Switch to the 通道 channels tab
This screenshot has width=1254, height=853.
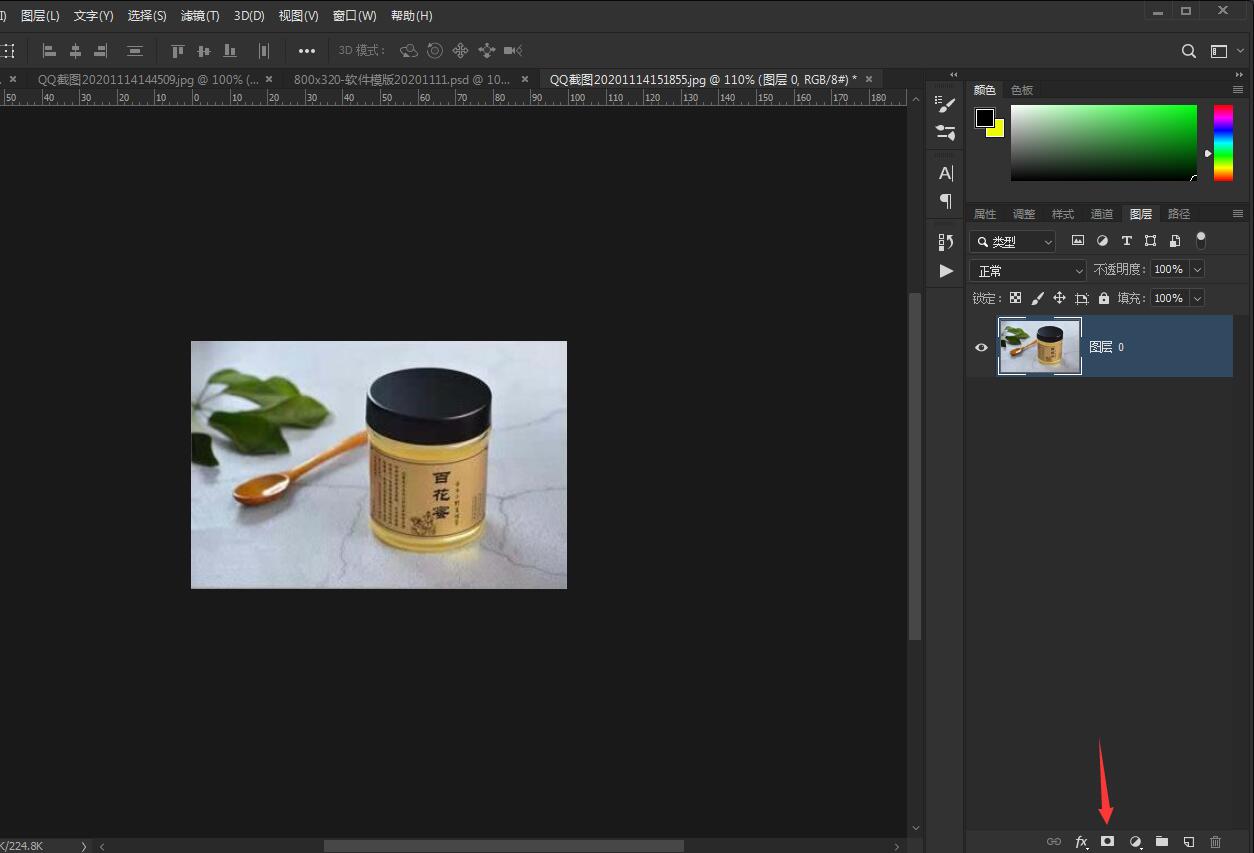[x=1102, y=214]
